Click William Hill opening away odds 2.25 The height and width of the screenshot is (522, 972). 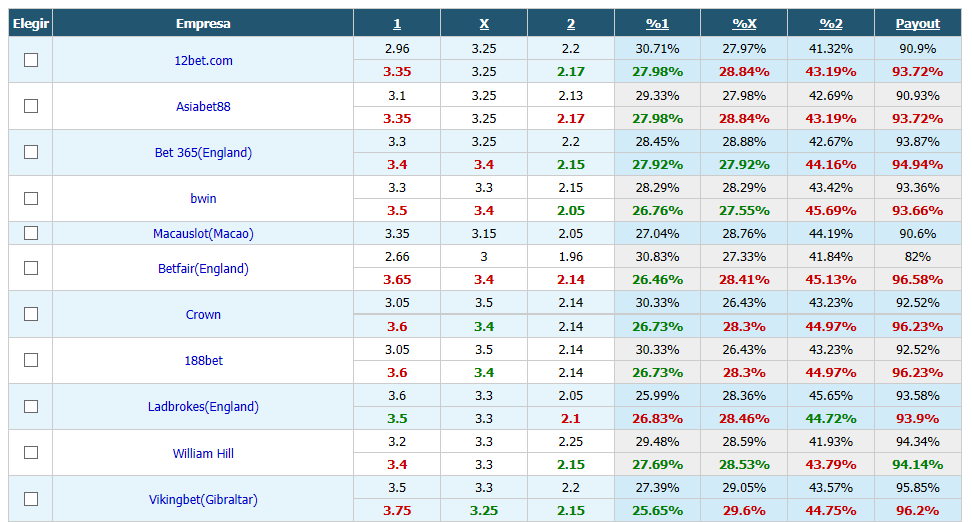point(571,441)
